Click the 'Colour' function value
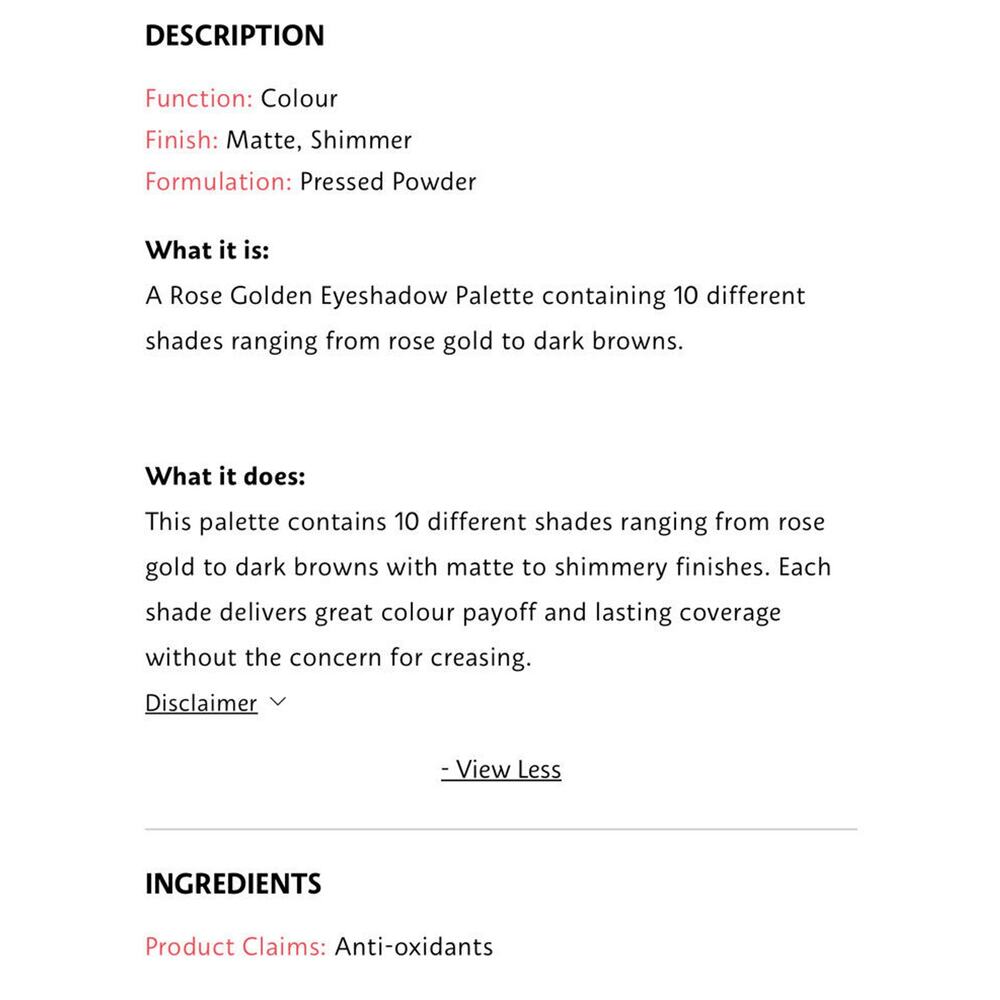The image size is (1000, 1000). click(299, 98)
